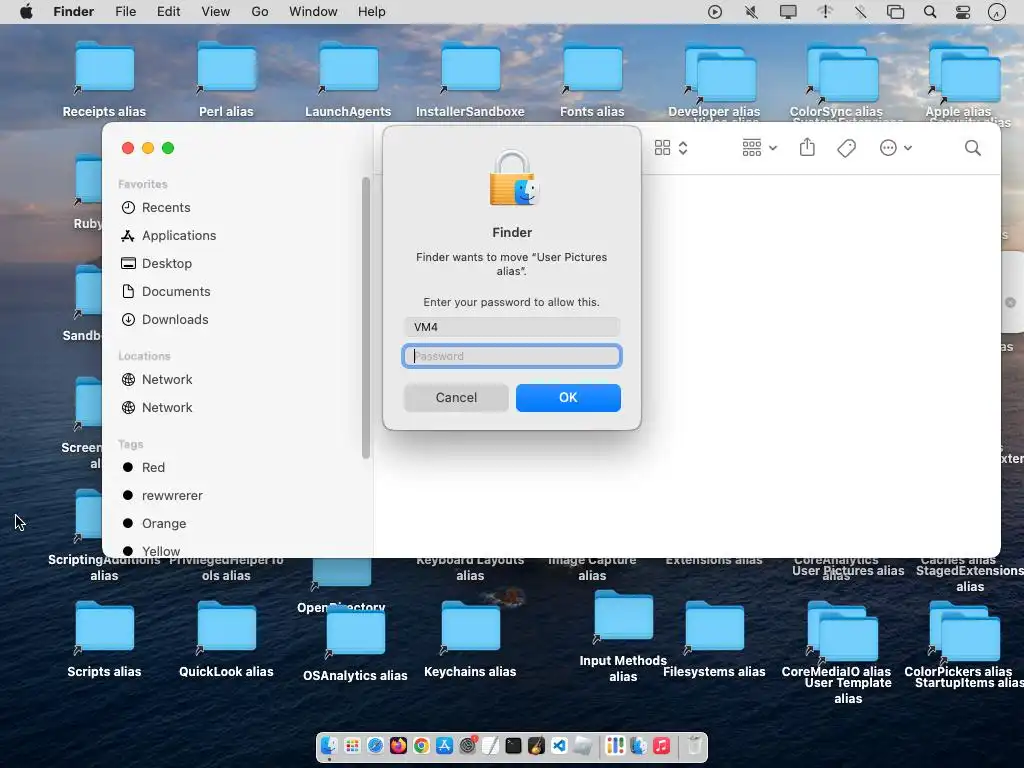Image resolution: width=1024 pixels, height=768 pixels.
Task: Open the Edit menu
Action: click(x=168, y=12)
